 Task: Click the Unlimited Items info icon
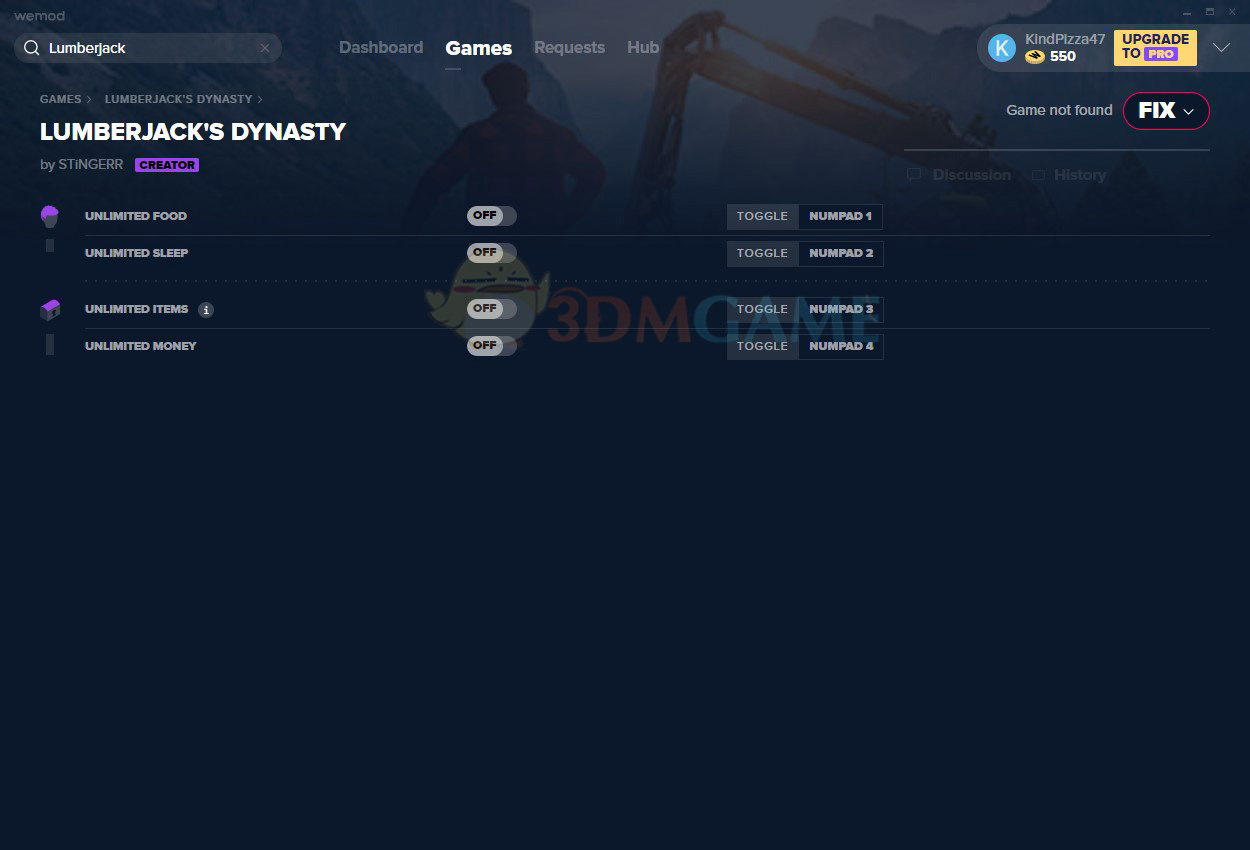coord(206,310)
